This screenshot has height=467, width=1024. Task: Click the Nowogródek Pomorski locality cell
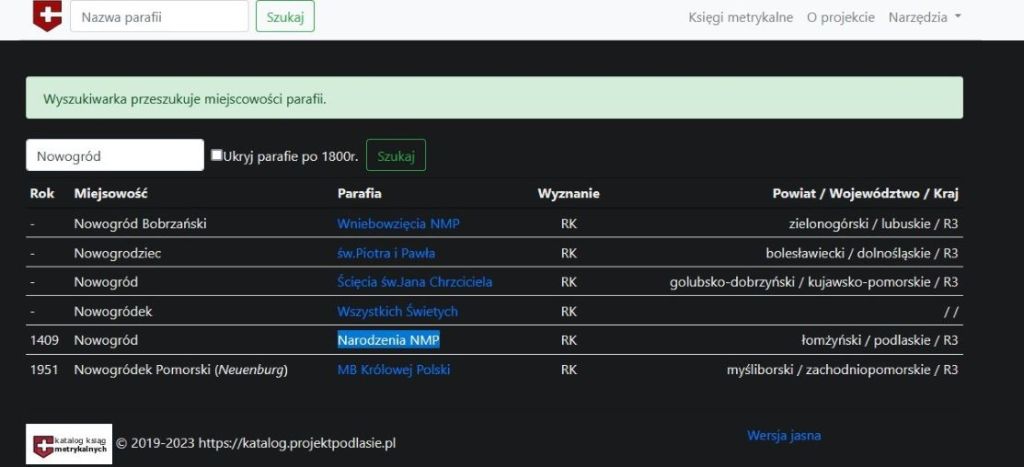[180, 370]
